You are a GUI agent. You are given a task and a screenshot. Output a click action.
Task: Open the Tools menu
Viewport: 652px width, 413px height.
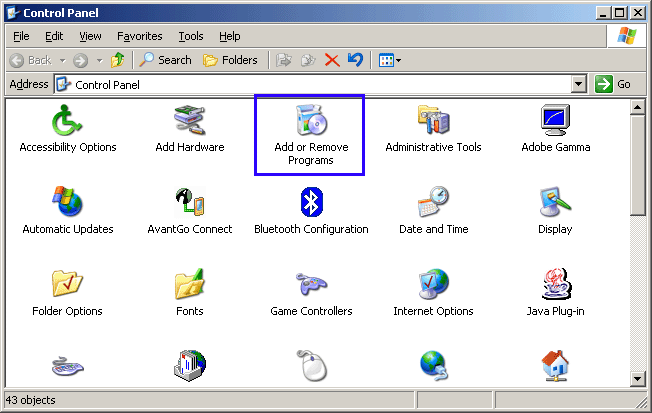(191, 37)
